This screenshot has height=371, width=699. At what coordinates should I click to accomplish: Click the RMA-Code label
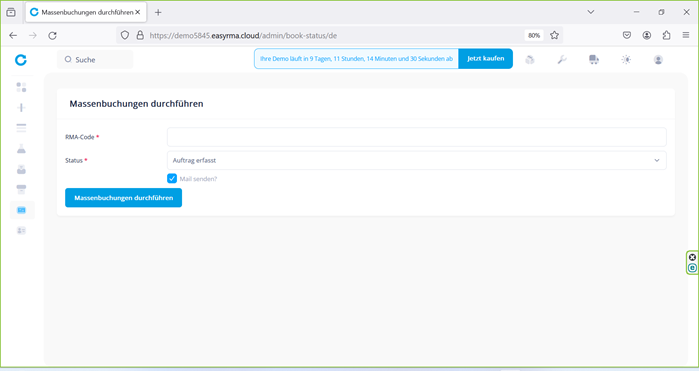(80, 137)
